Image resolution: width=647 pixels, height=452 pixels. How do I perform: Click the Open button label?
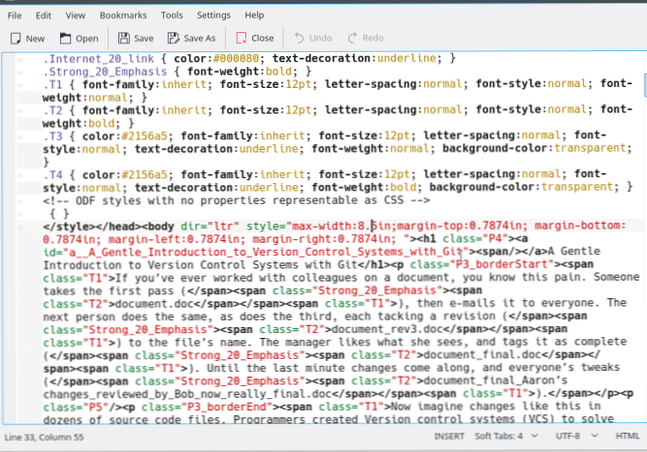click(x=87, y=39)
